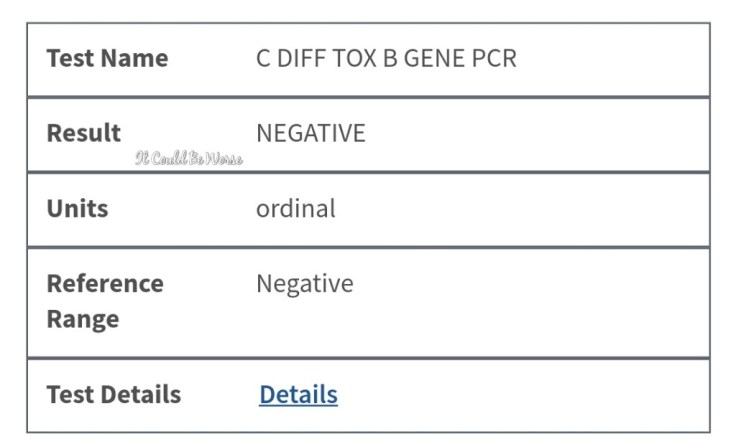The width and height of the screenshot is (736, 444).
Task: Click the "Reference Range" row label
Action: coord(104,301)
